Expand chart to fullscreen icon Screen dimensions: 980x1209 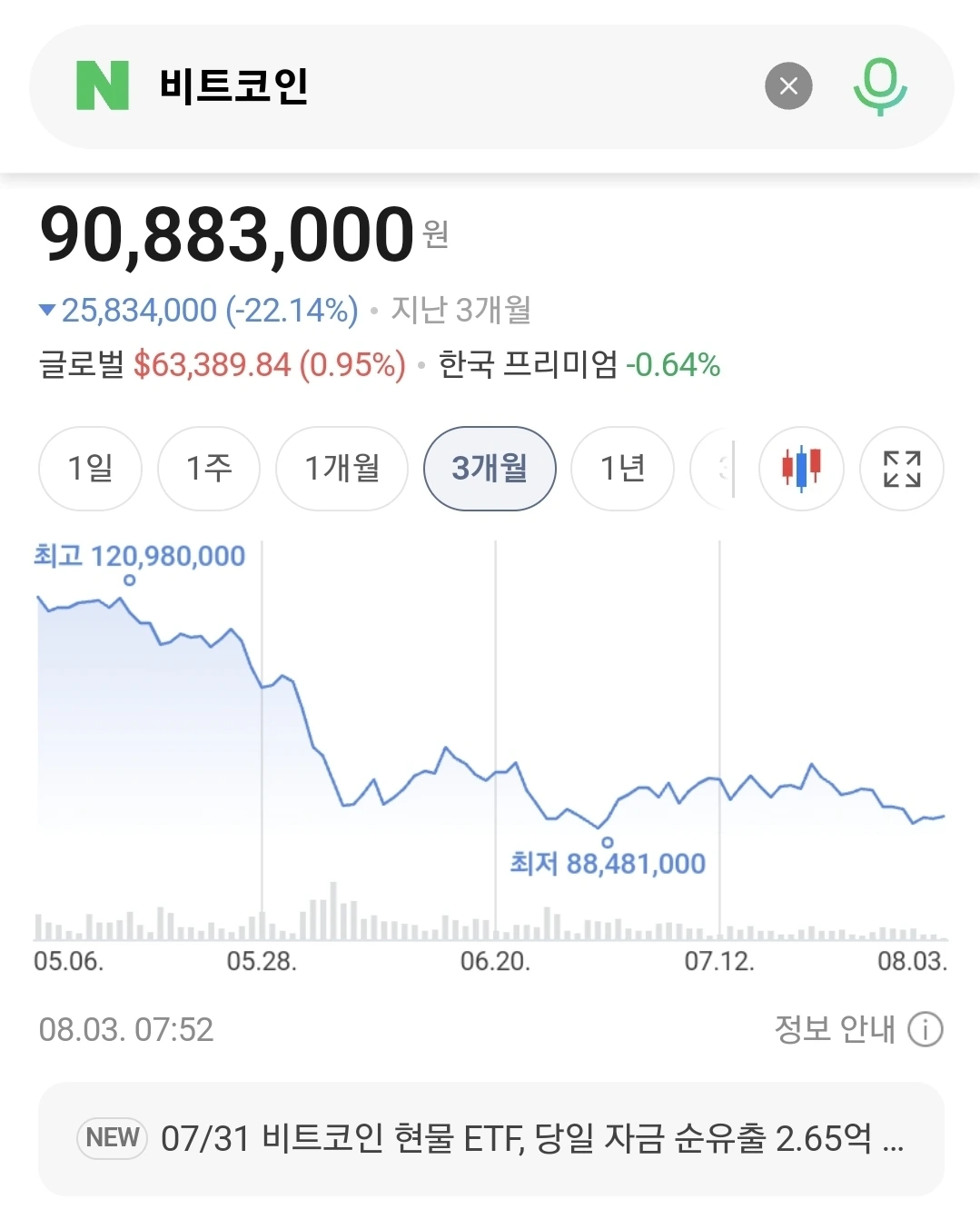902,469
